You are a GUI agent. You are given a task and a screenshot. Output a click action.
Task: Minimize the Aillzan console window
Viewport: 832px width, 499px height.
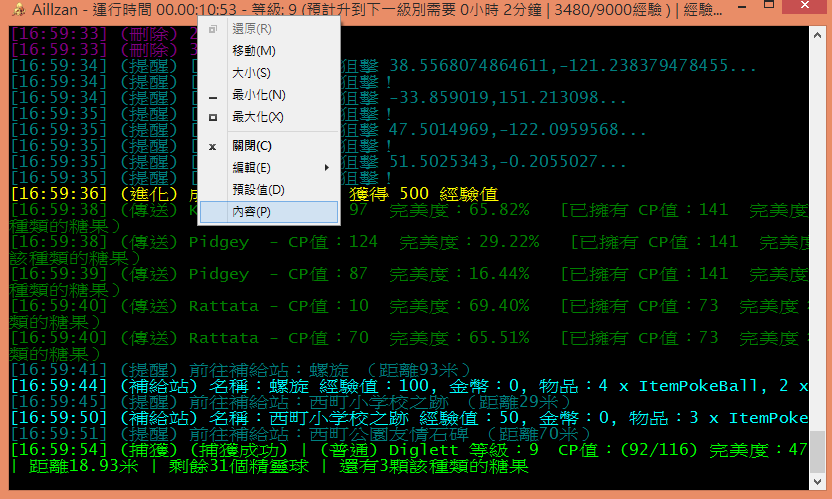click(742, 7)
